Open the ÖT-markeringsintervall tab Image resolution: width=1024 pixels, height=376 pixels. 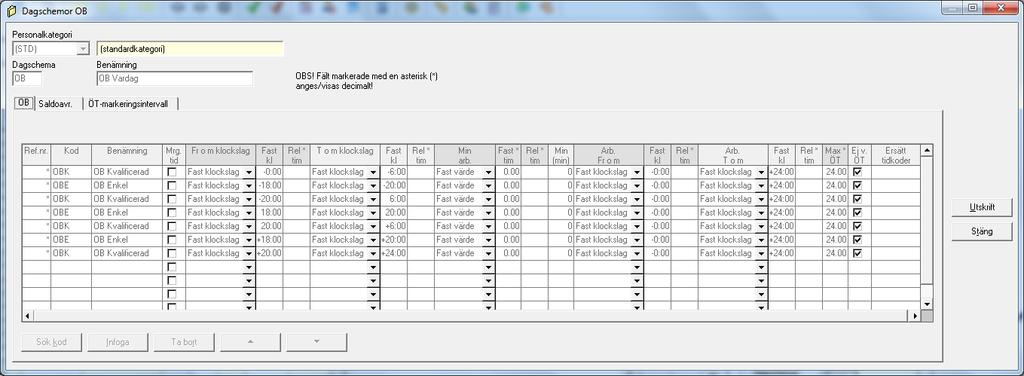click(x=131, y=104)
